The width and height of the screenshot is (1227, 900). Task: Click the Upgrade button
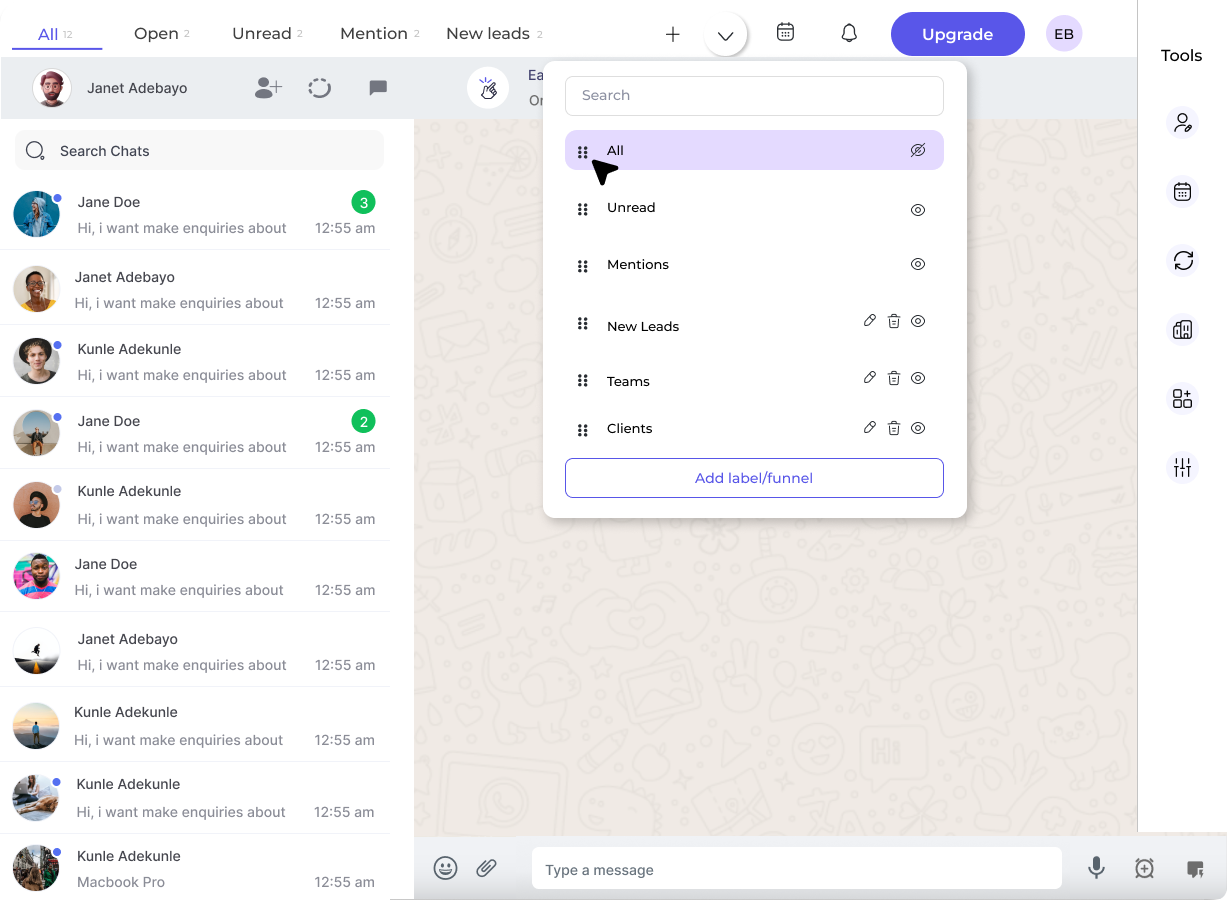click(x=958, y=34)
